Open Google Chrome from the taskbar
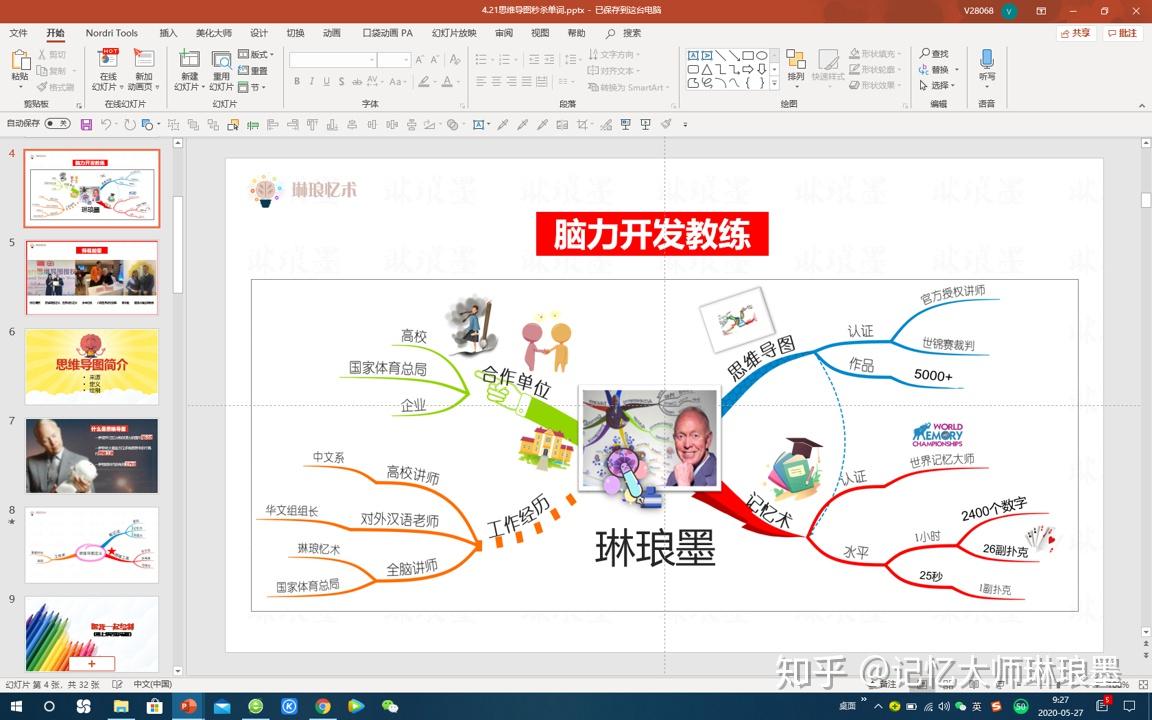1152x720 pixels. (323, 707)
